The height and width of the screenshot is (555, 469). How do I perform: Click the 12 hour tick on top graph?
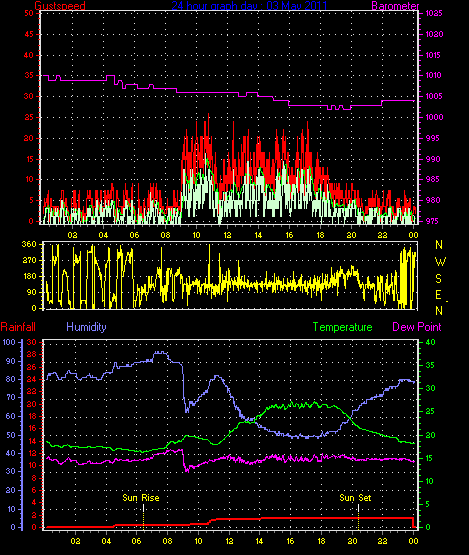(227, 235)
